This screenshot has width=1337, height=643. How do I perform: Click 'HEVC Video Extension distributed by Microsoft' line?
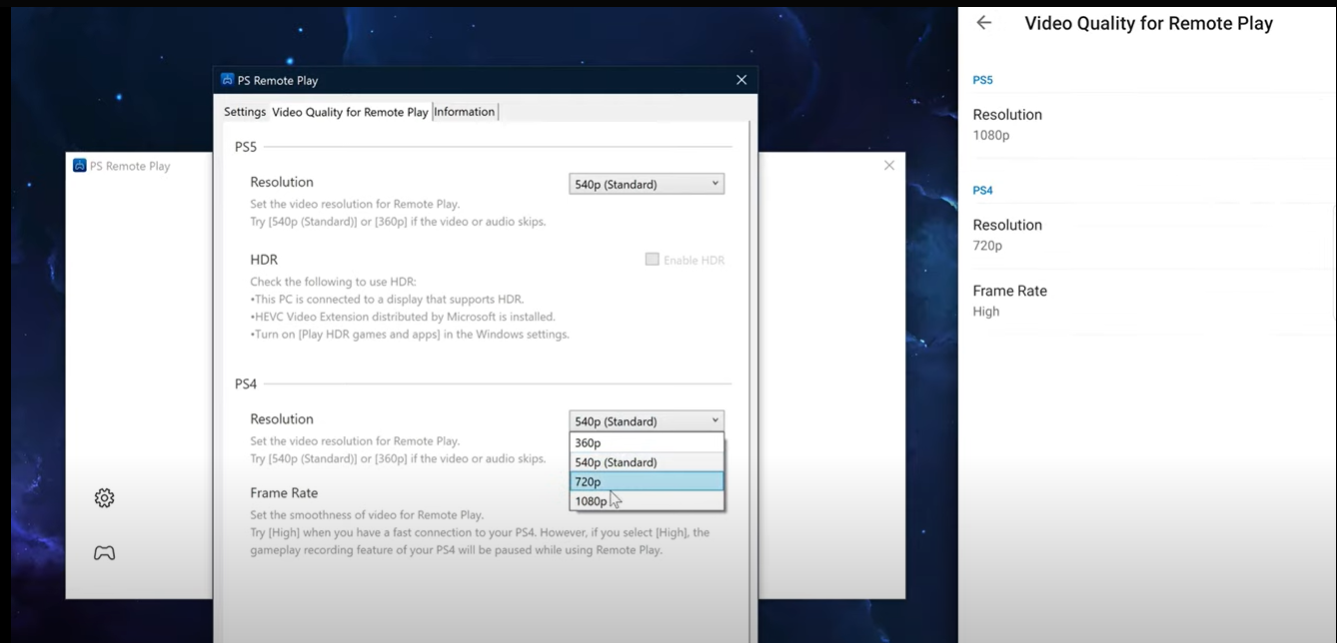point(402,317)
